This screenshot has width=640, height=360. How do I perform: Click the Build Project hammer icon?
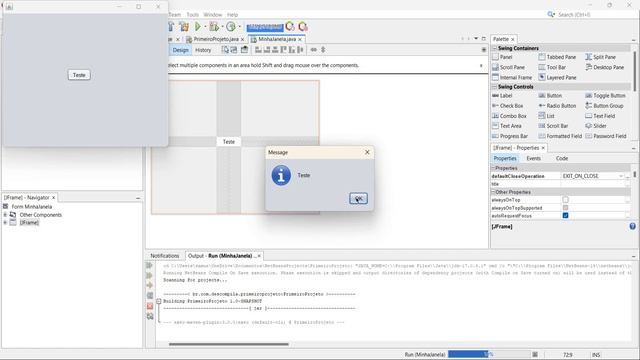point(171,27)
